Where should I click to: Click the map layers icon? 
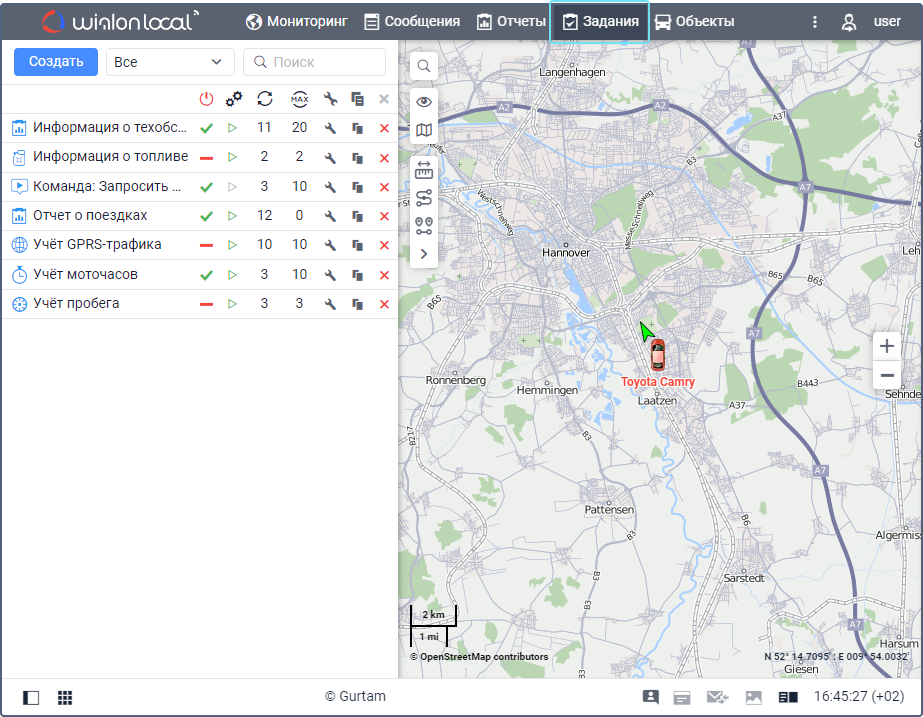424,130
